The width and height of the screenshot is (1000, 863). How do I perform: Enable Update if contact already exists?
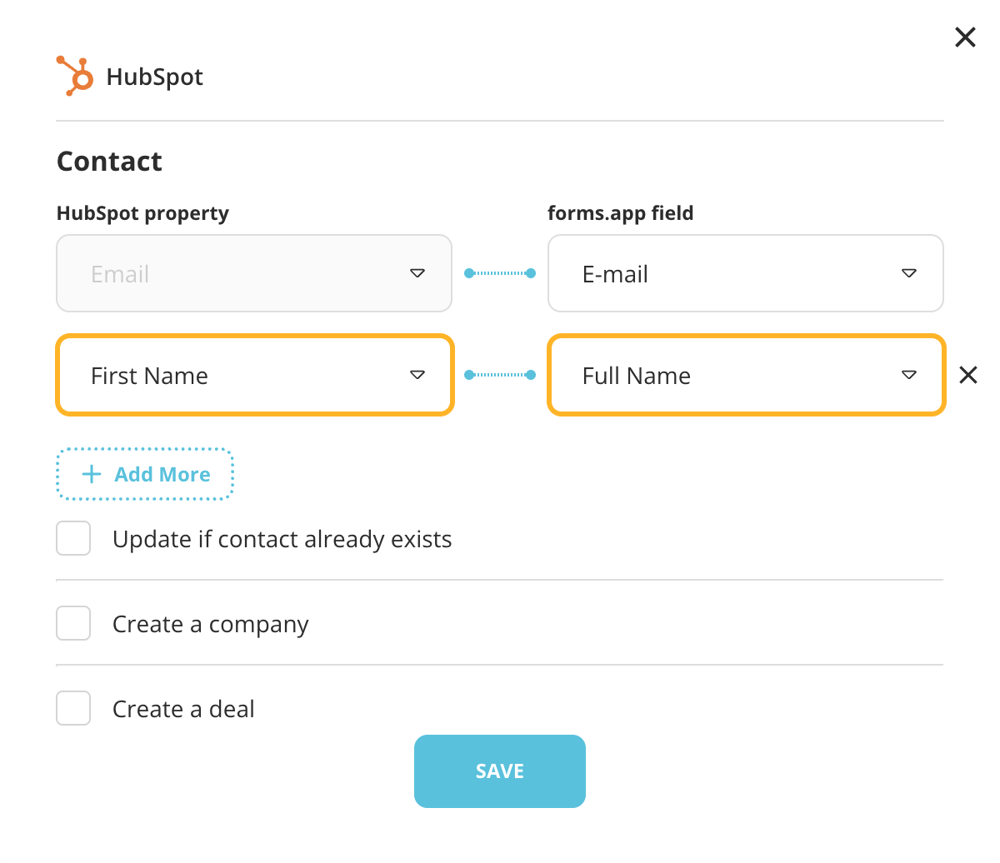(x=74, y=539)
